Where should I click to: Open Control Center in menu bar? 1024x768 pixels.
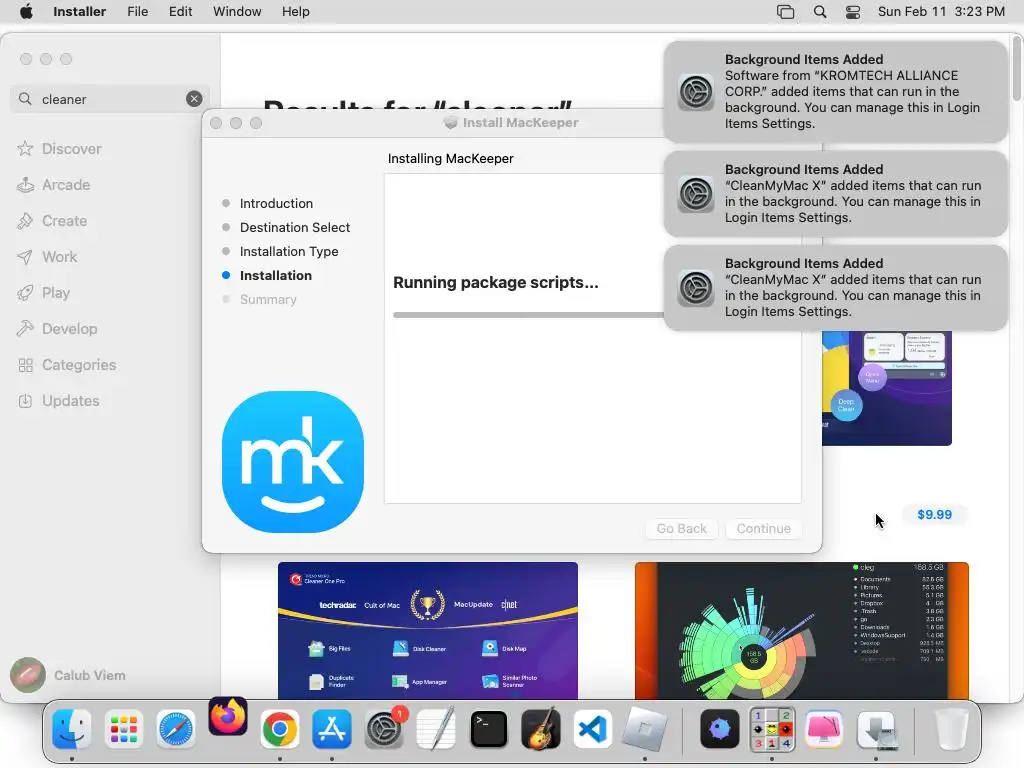853,12
